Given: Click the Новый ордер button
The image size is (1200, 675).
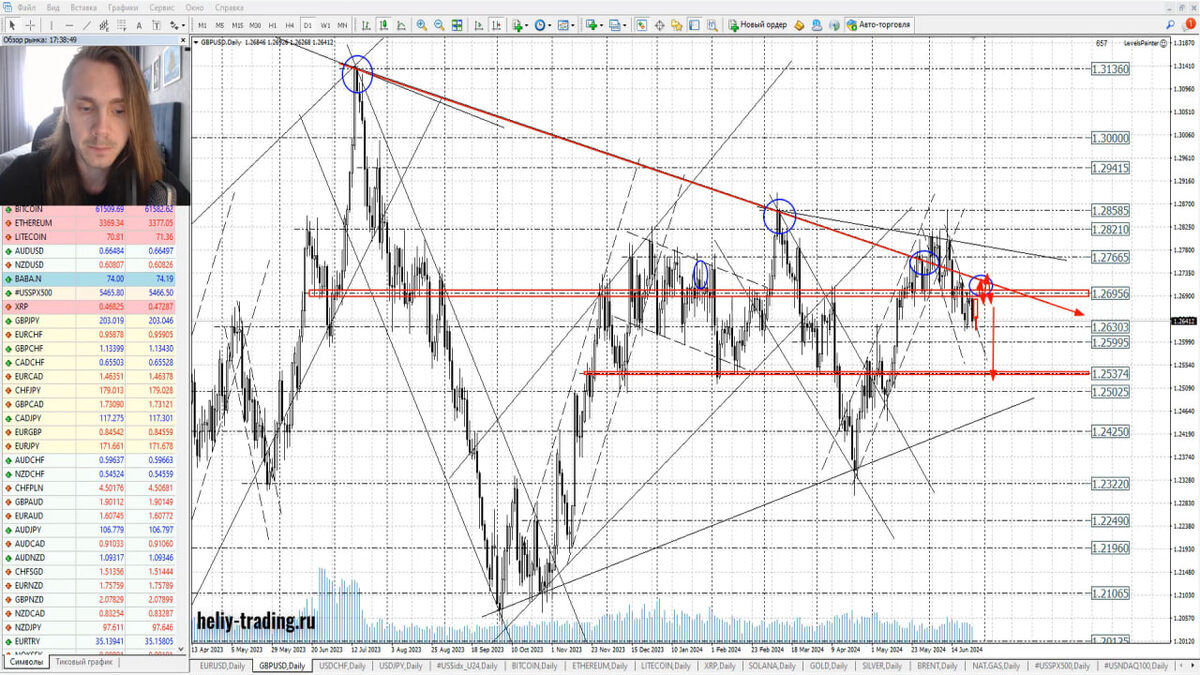Looking at the screenshot, I should tap(758, 24).
